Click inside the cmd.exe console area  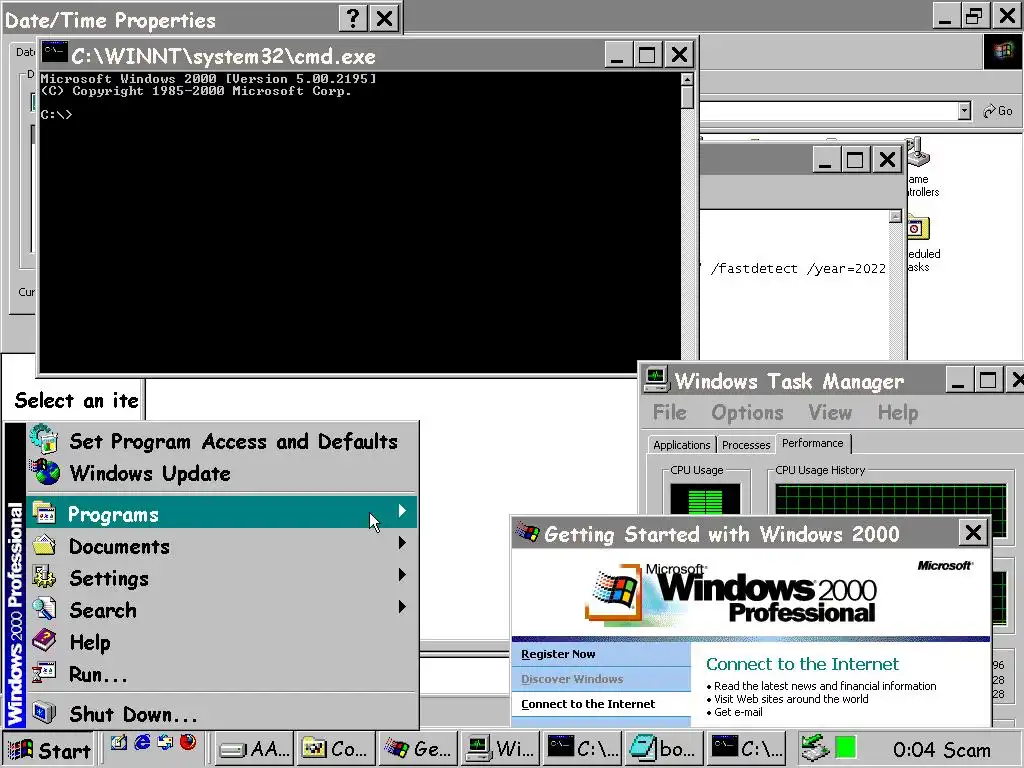point(359,222)
